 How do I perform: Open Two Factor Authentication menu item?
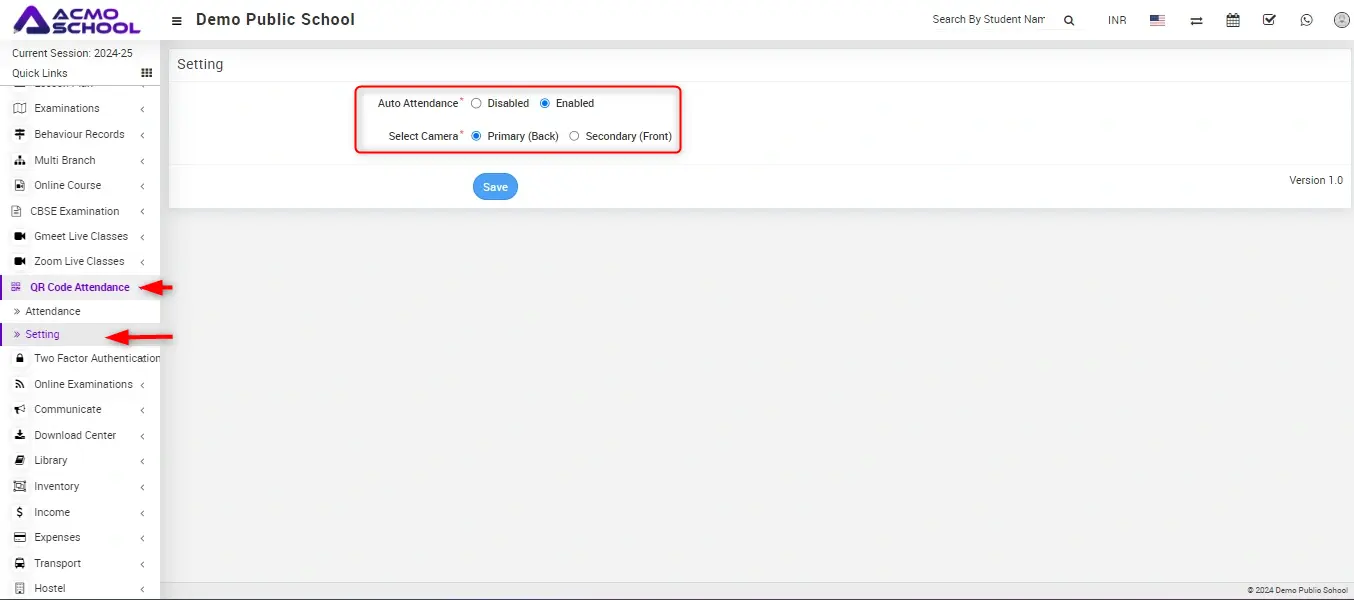(96, 358)
